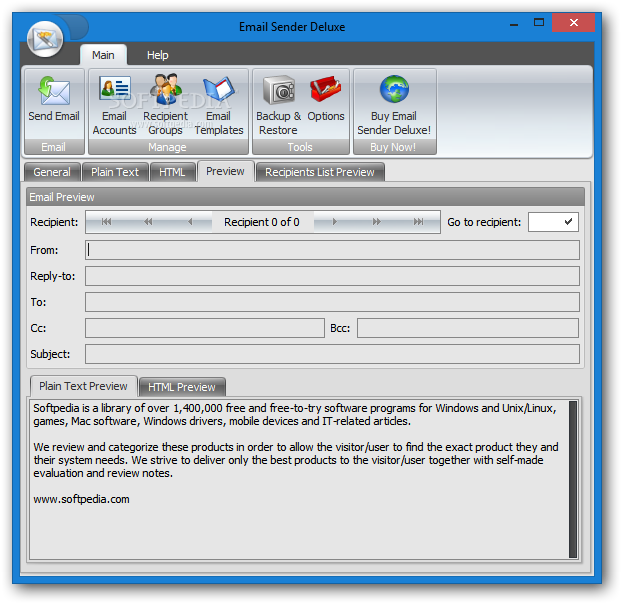Switch to HTML Preview tab
Viewport: 622px width, 604px height.
click(182, 387)
